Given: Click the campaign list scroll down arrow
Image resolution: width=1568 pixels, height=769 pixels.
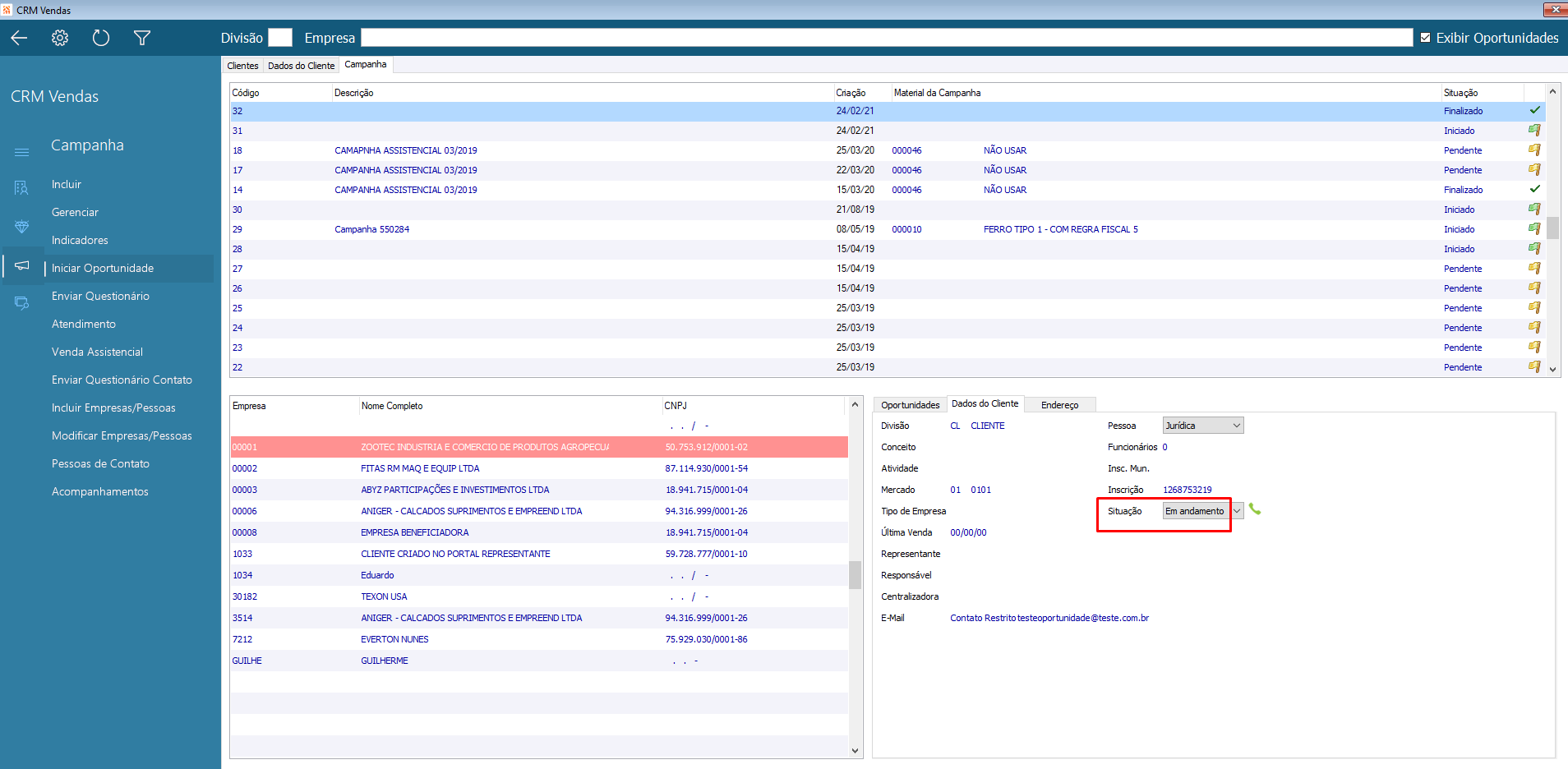Looking at the screenshot, I should tap(1552, 370).
